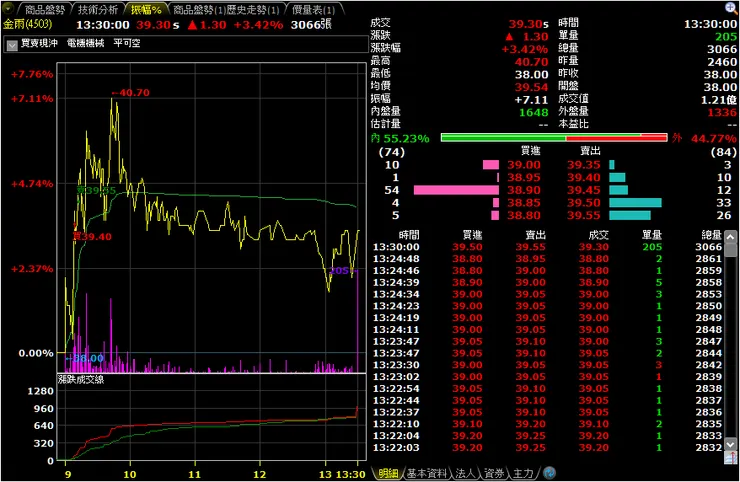Open the 價量表(1) tab
740x482 pixels.
pyautogui.click(x=313, y=9)
